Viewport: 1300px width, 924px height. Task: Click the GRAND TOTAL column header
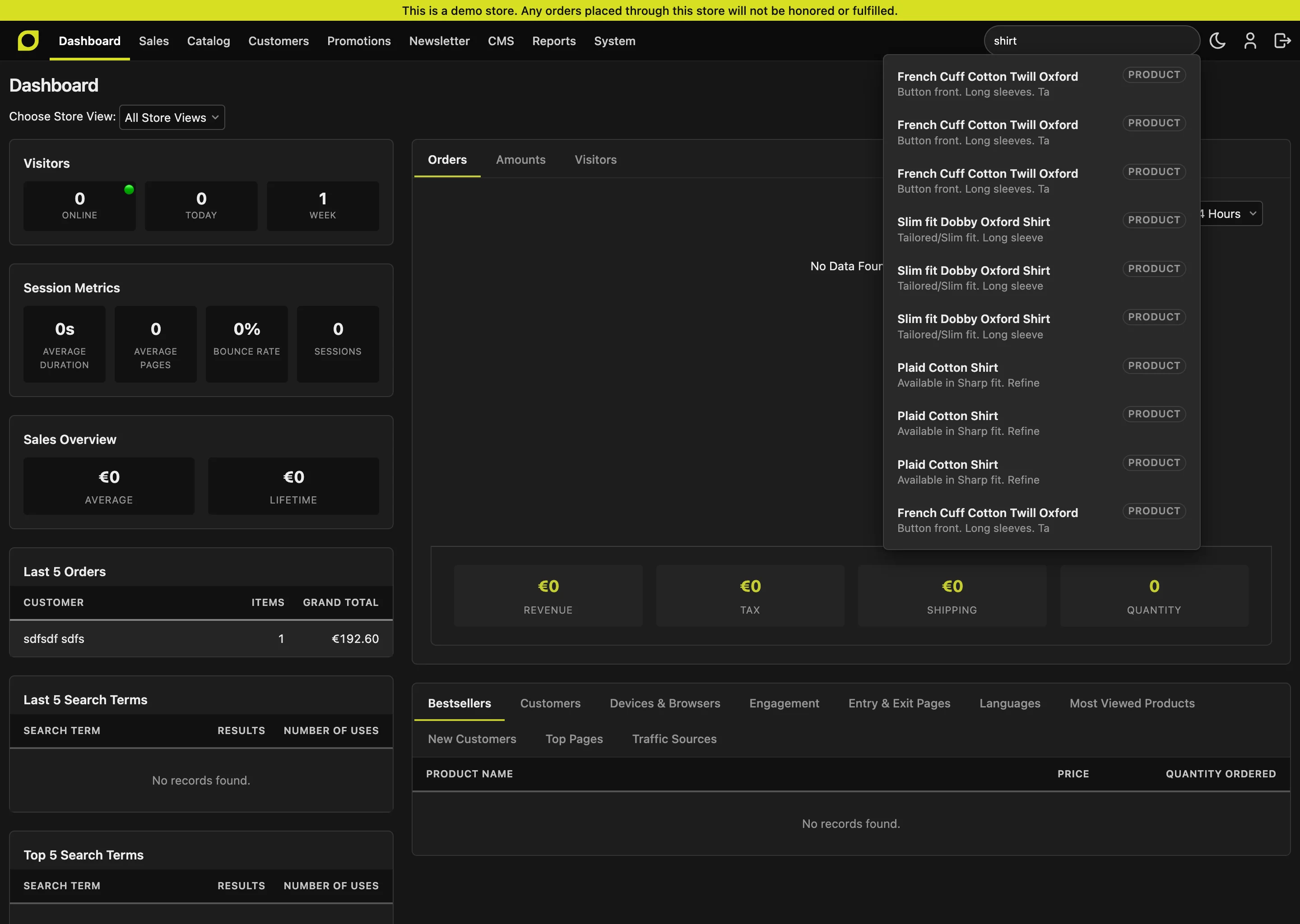[340, 602]
